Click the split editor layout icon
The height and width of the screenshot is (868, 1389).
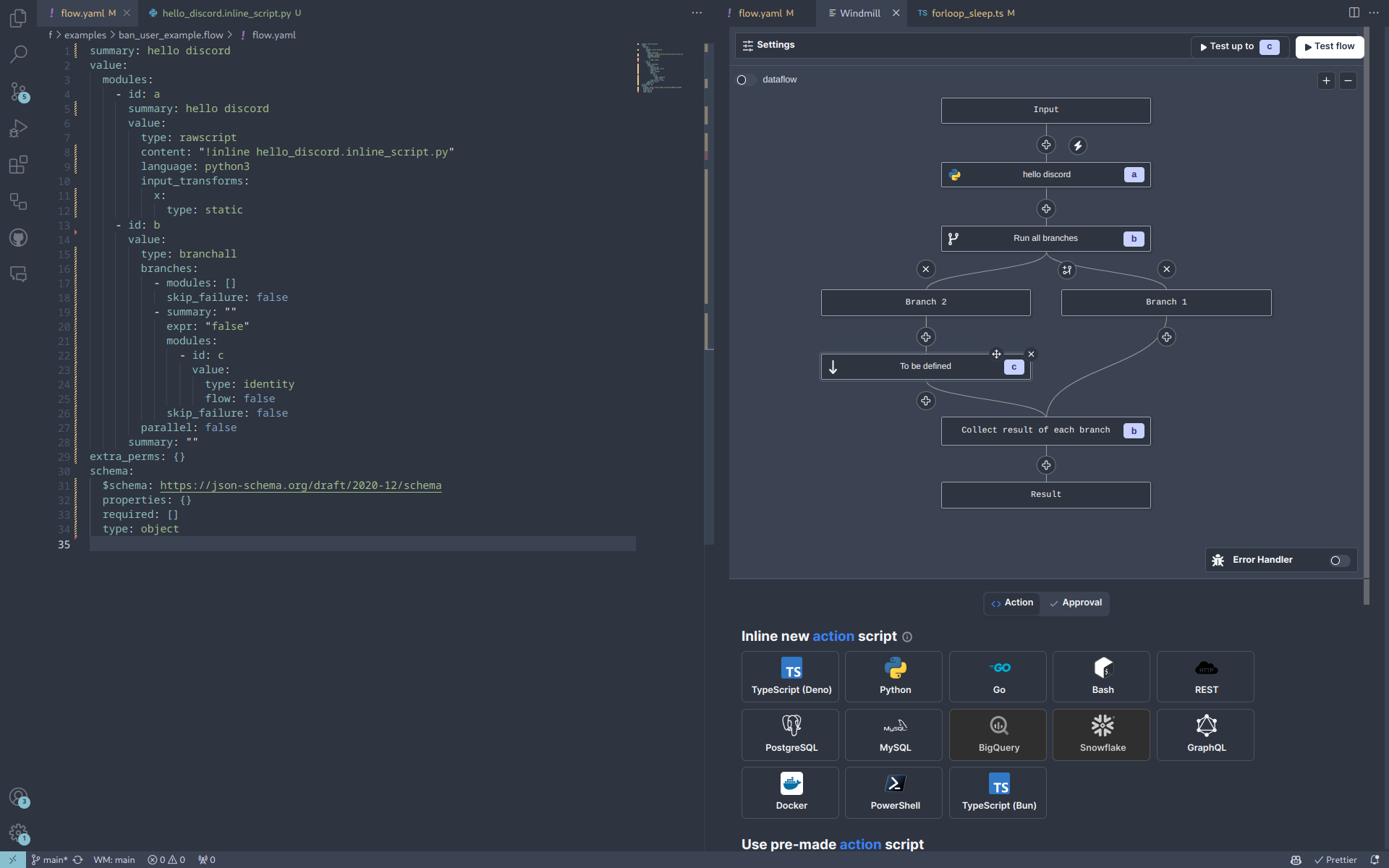(x=1354, y=12)
